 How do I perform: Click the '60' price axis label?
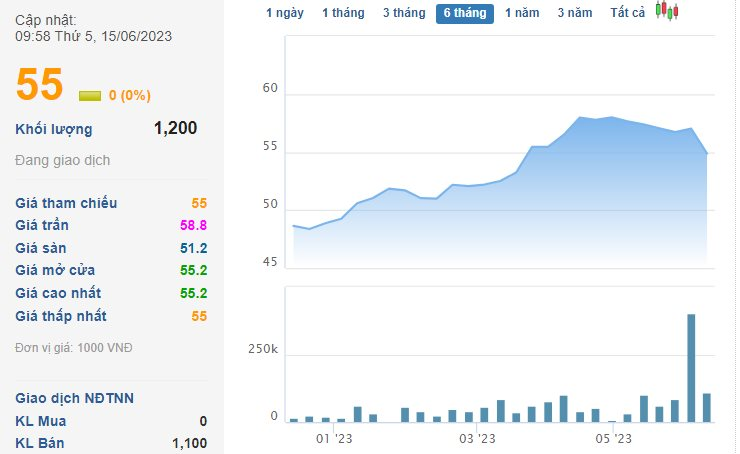tap(270, 88)
